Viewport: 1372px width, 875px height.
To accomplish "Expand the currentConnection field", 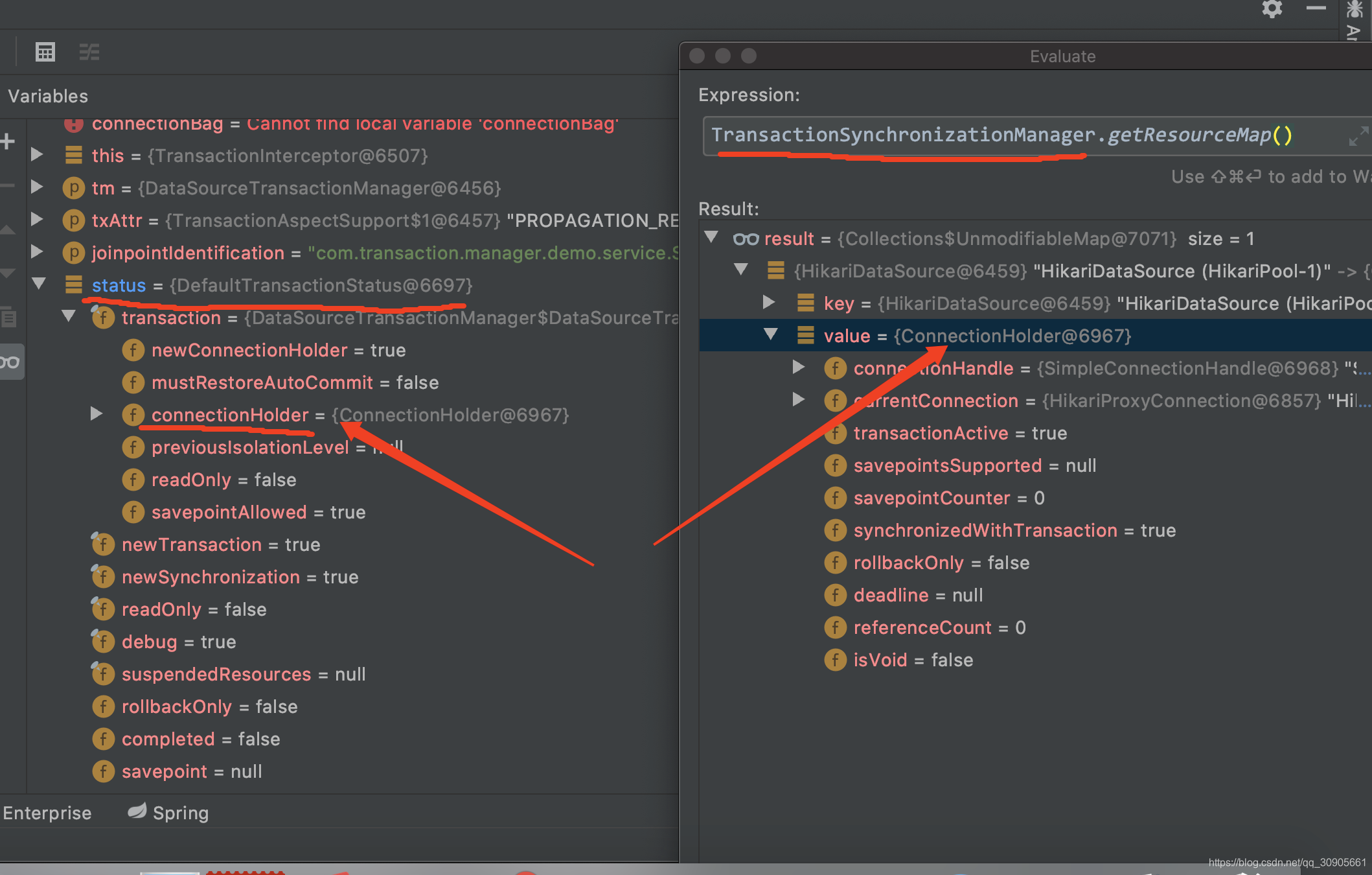I will [x=798, y=400].
